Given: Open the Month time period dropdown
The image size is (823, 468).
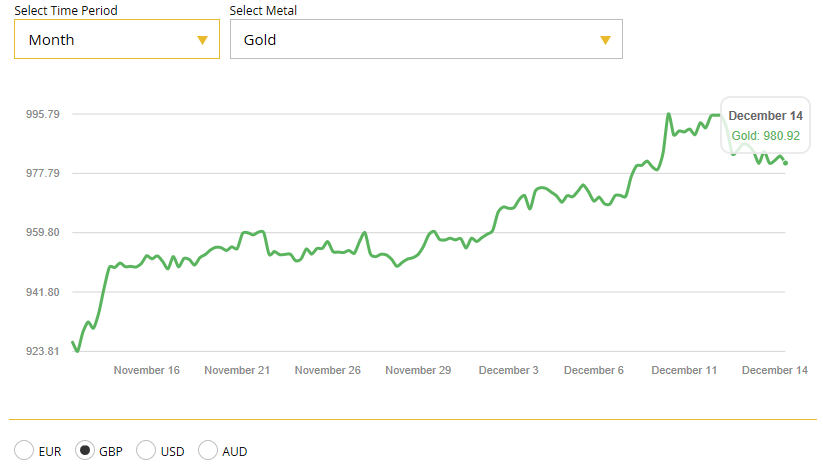Looking at the screenshot, I should pos(116,40).
